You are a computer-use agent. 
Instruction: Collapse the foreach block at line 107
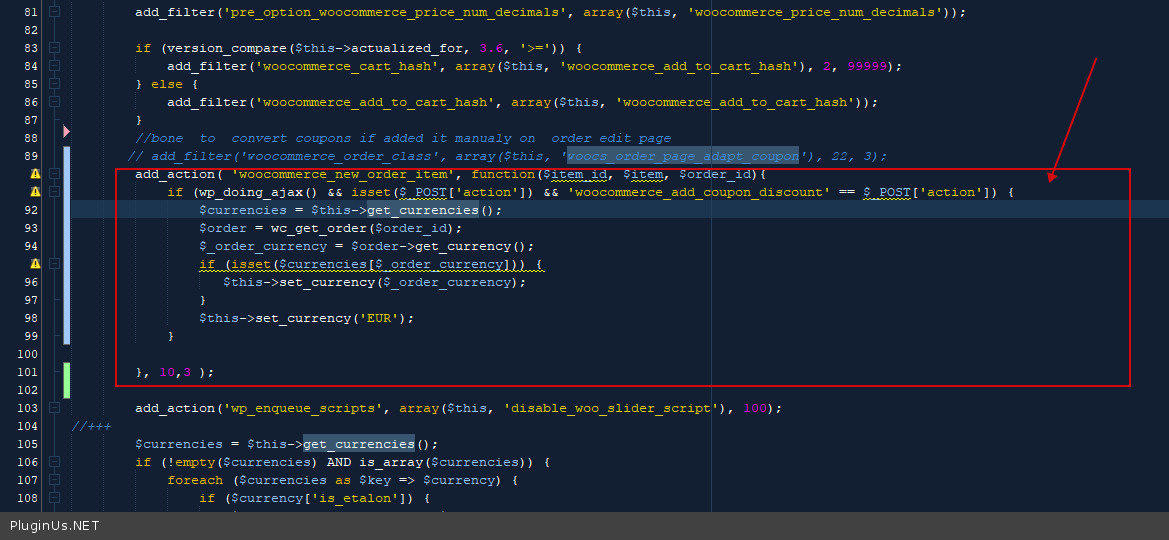55,480
